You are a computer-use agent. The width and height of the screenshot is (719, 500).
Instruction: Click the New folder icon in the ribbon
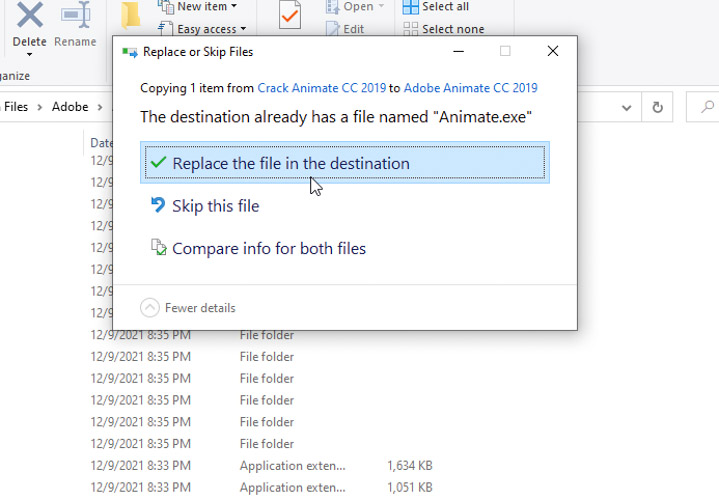pyautogui.click(x=131, y=15)
